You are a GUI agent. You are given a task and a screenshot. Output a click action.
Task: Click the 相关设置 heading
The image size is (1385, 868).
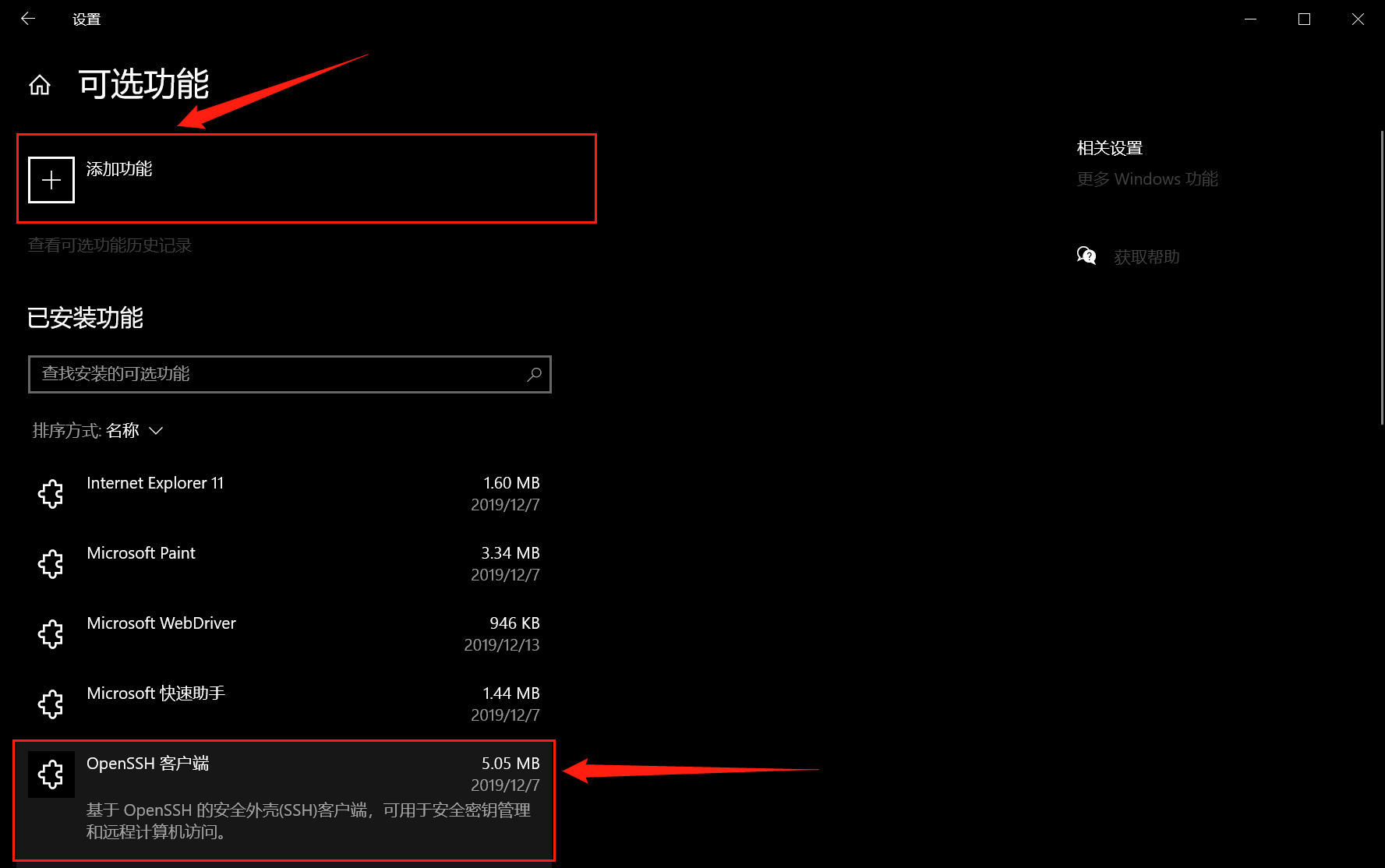1109,148
